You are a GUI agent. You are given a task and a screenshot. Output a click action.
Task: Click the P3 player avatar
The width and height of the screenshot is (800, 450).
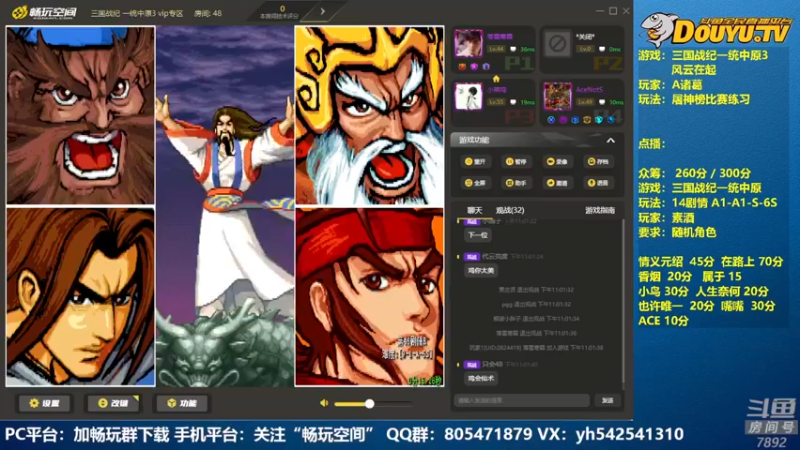coord(468,96)
